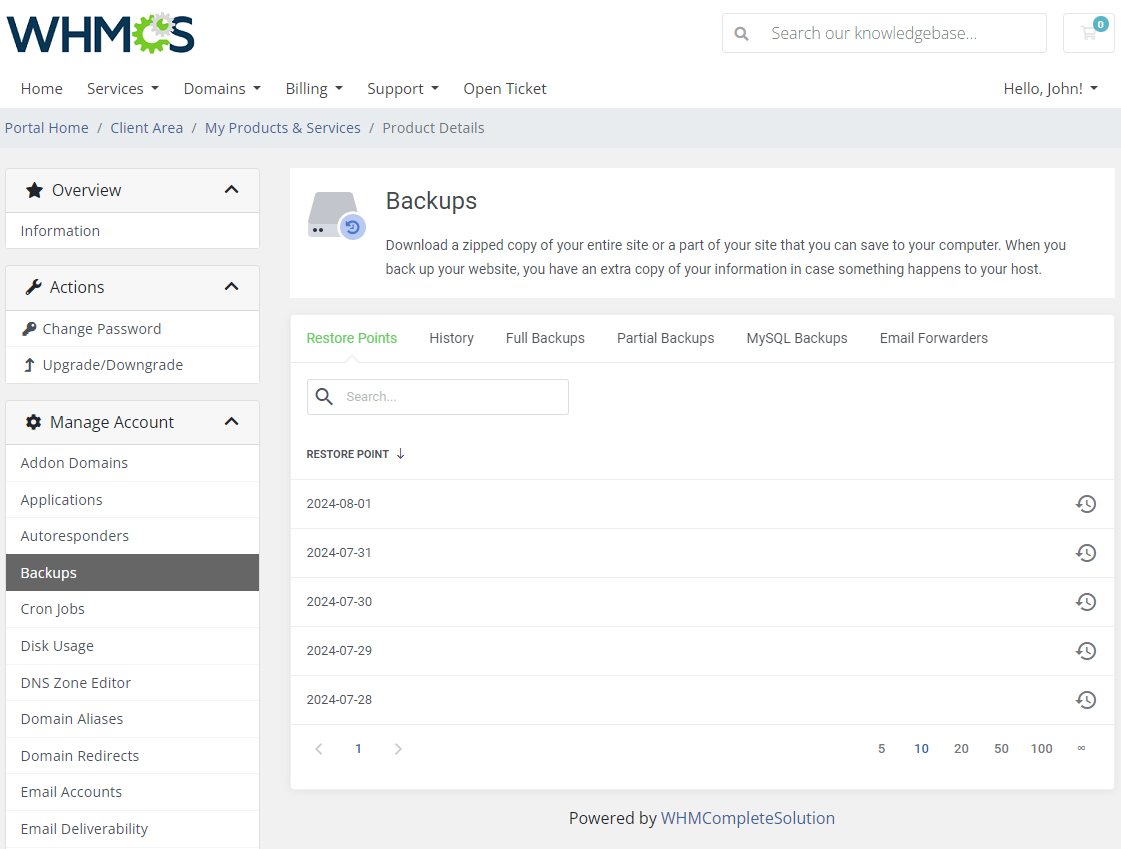Image resolution: width=1121 pixels, height=849 pixels.
Task: Open Disk Usage in sidebar
Action: 132,646
